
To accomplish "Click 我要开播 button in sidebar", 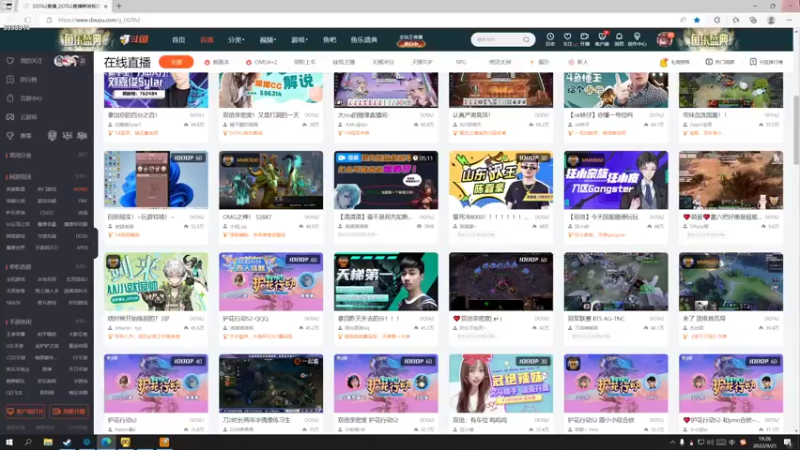I will [x=69, y=411].
